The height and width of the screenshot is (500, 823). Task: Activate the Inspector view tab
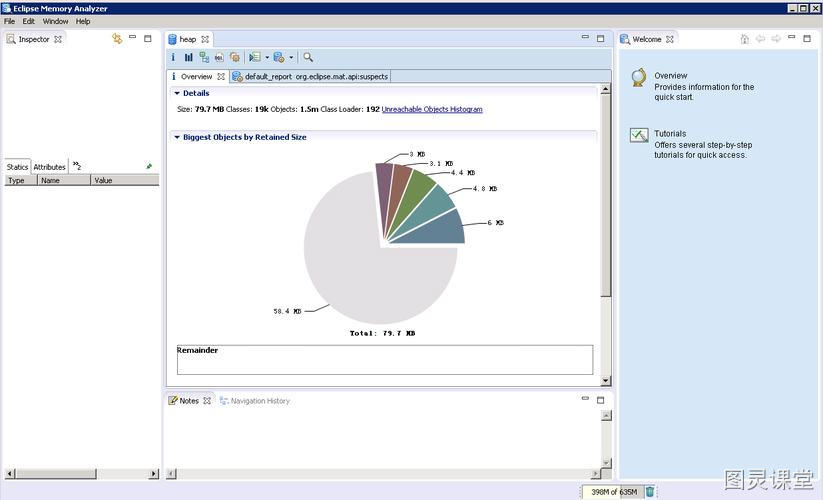(34, 39)
